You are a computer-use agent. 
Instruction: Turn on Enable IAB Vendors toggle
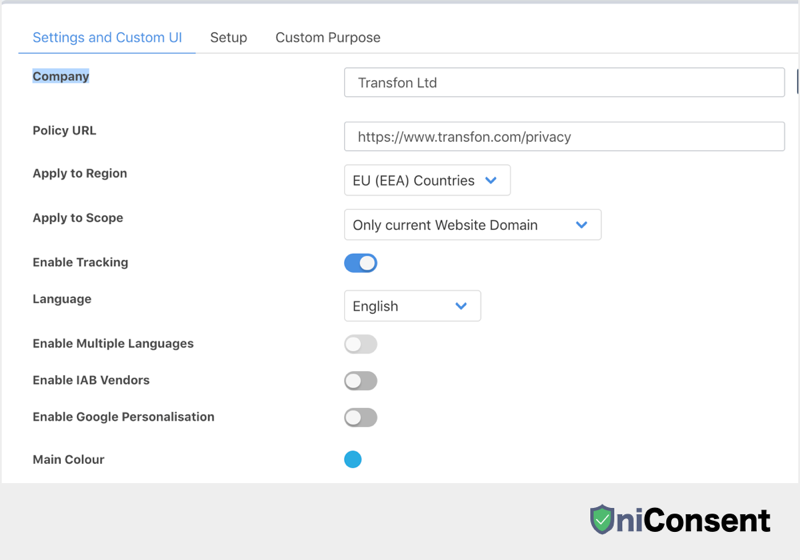pos(361,381)
